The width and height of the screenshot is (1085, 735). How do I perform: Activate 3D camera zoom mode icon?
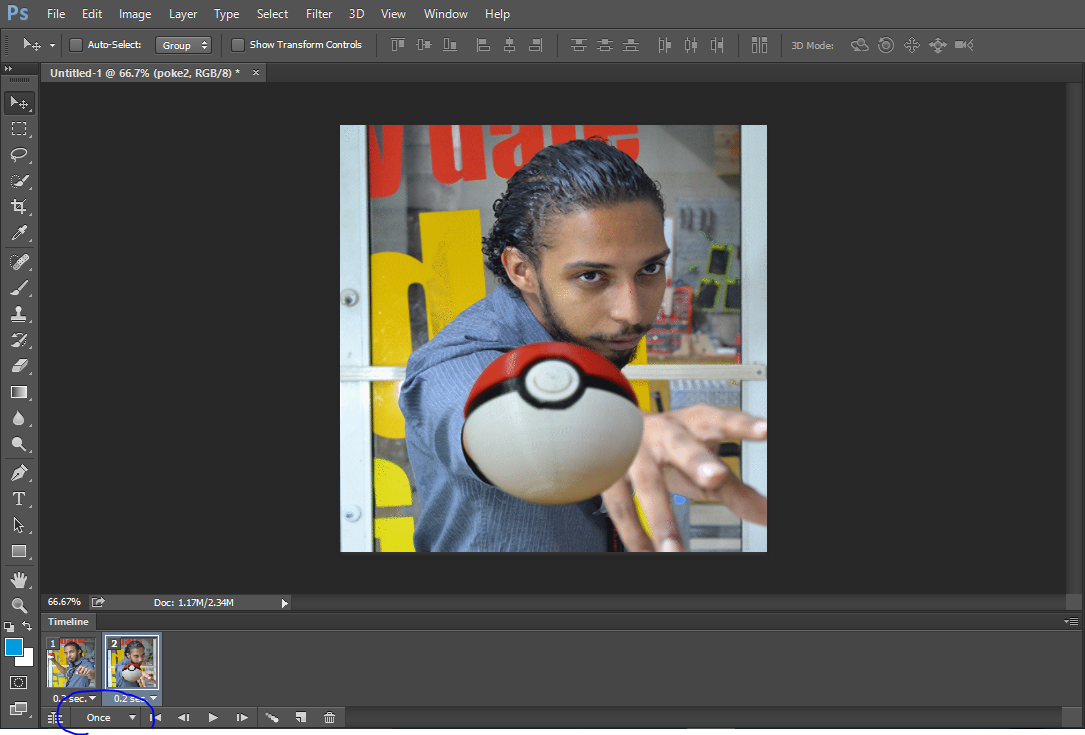964,45
